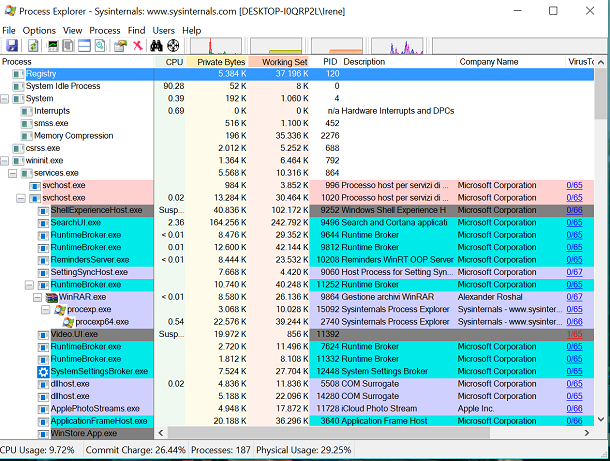Click the Video.UI.exe process icon
The image size is (610, 461).
click(x=43, y=335)
